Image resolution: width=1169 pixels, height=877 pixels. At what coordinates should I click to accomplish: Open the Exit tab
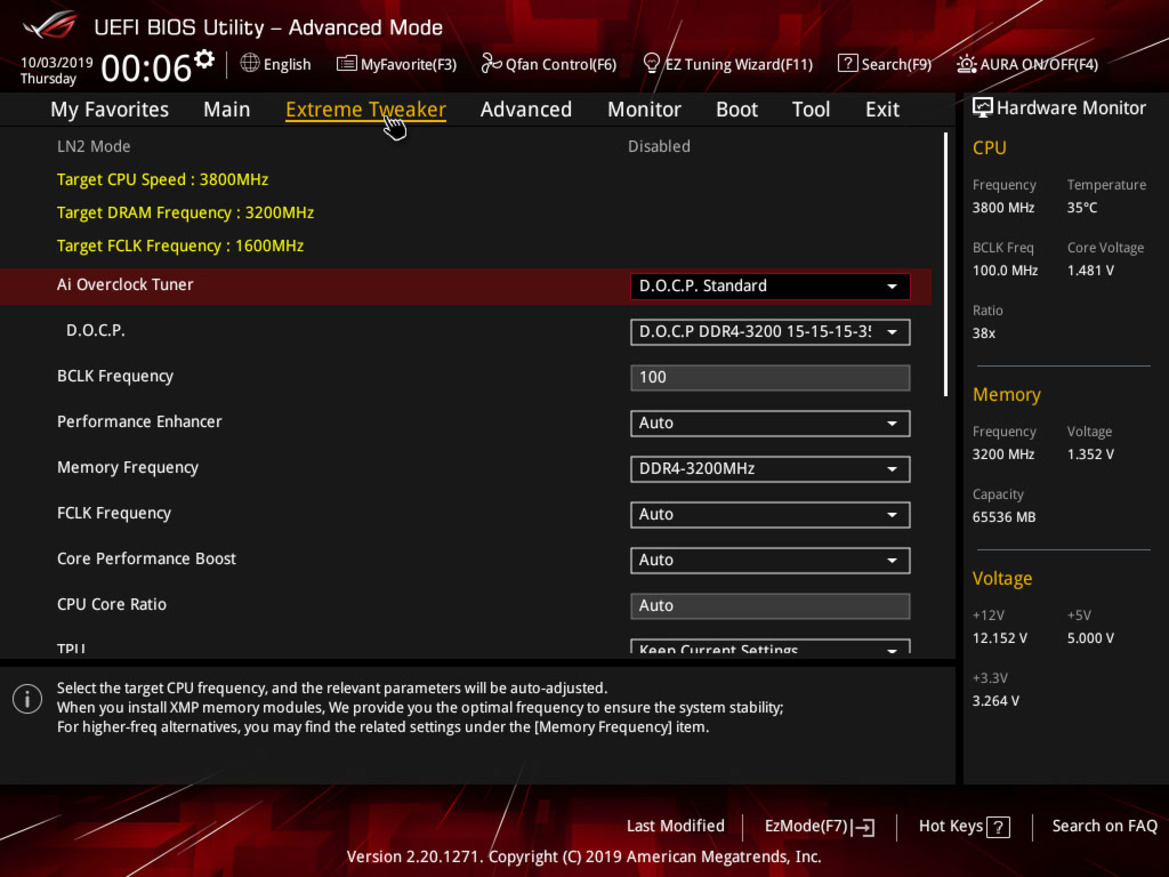882,110
